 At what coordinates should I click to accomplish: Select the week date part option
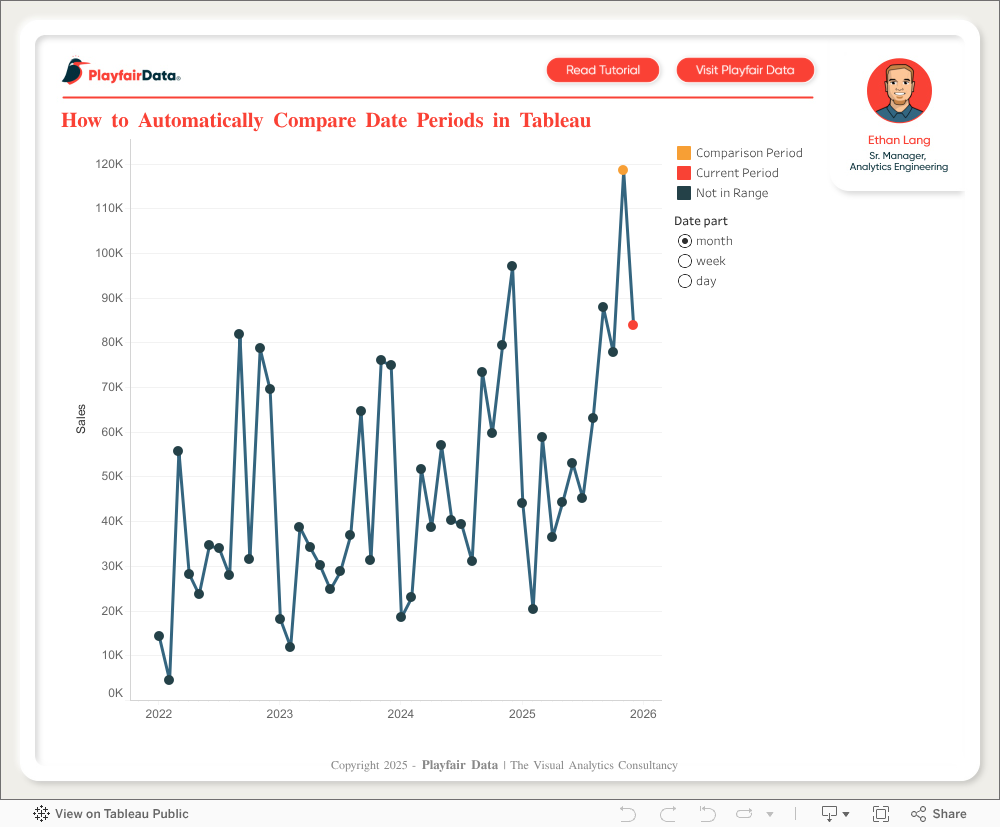[685, 261]
